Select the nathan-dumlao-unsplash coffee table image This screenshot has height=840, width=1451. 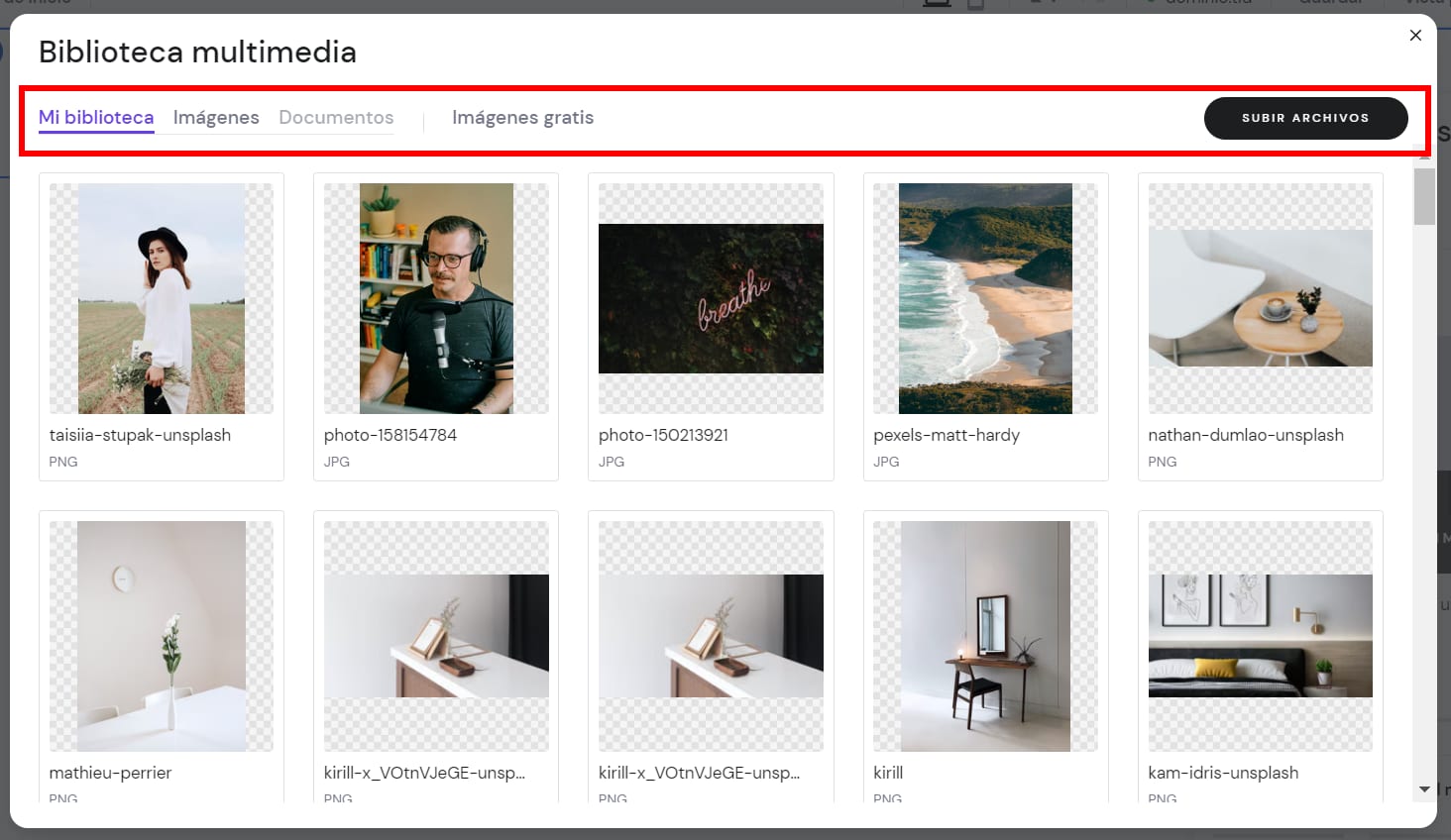coord(1260,298)
